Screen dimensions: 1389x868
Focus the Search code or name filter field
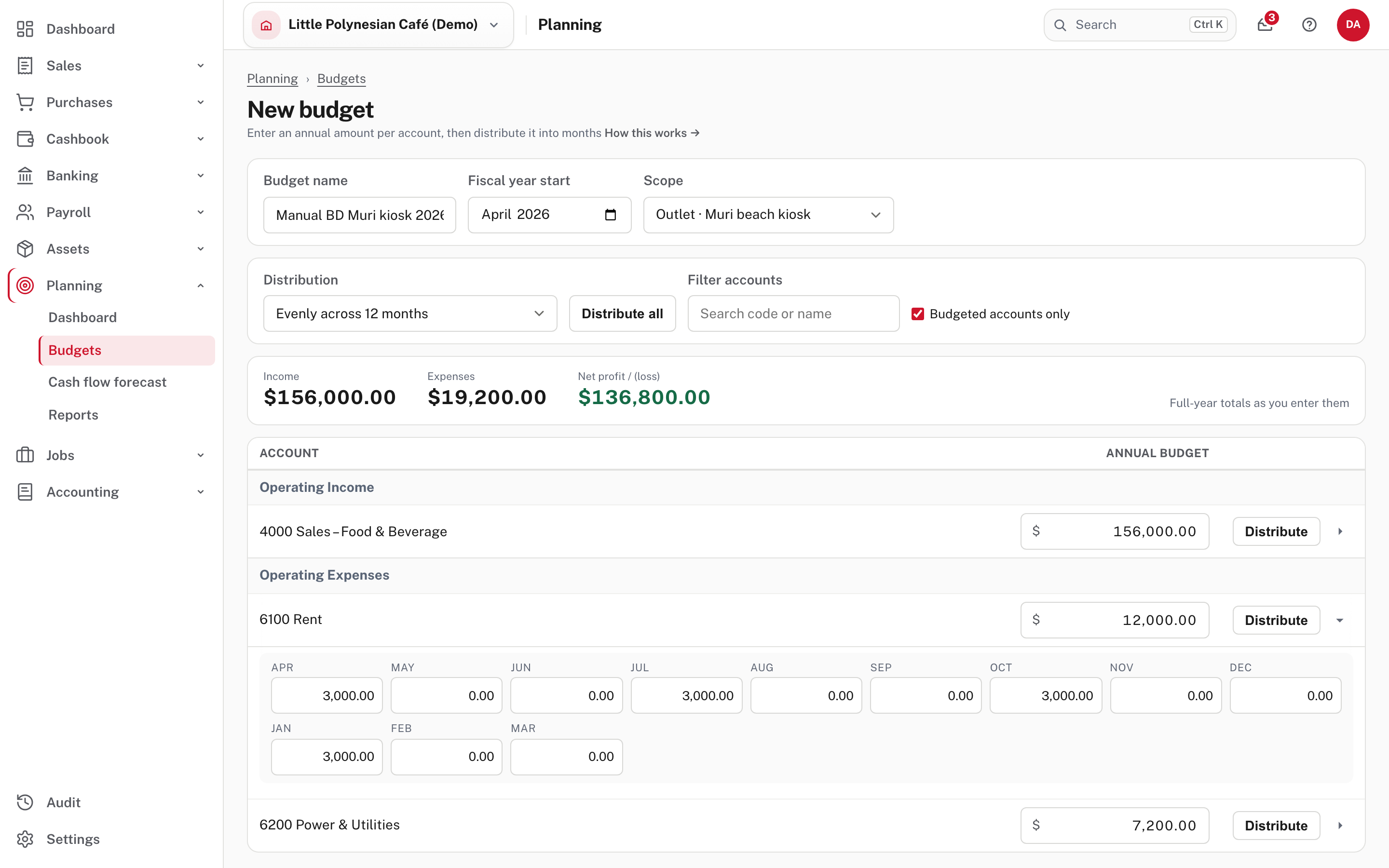click(x=793, y=313)
